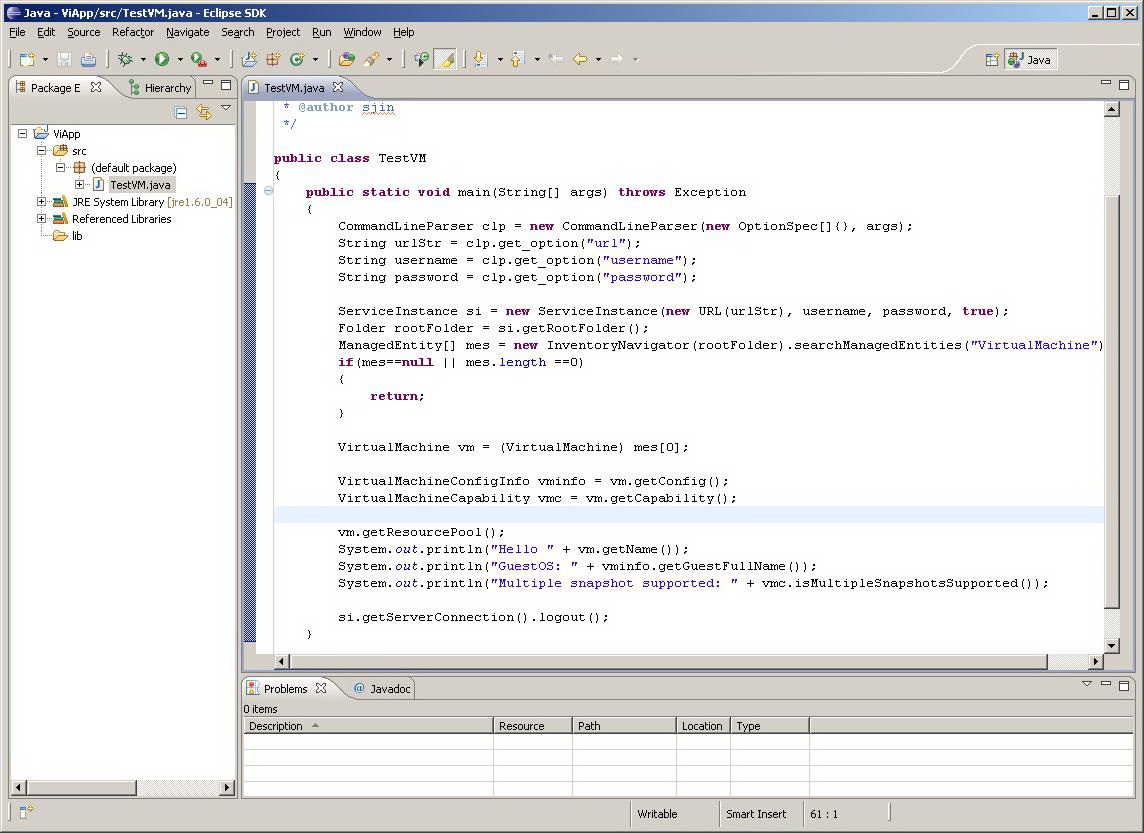
Task: Maximize the Problems panel
Action: [x=1124, y=686]
